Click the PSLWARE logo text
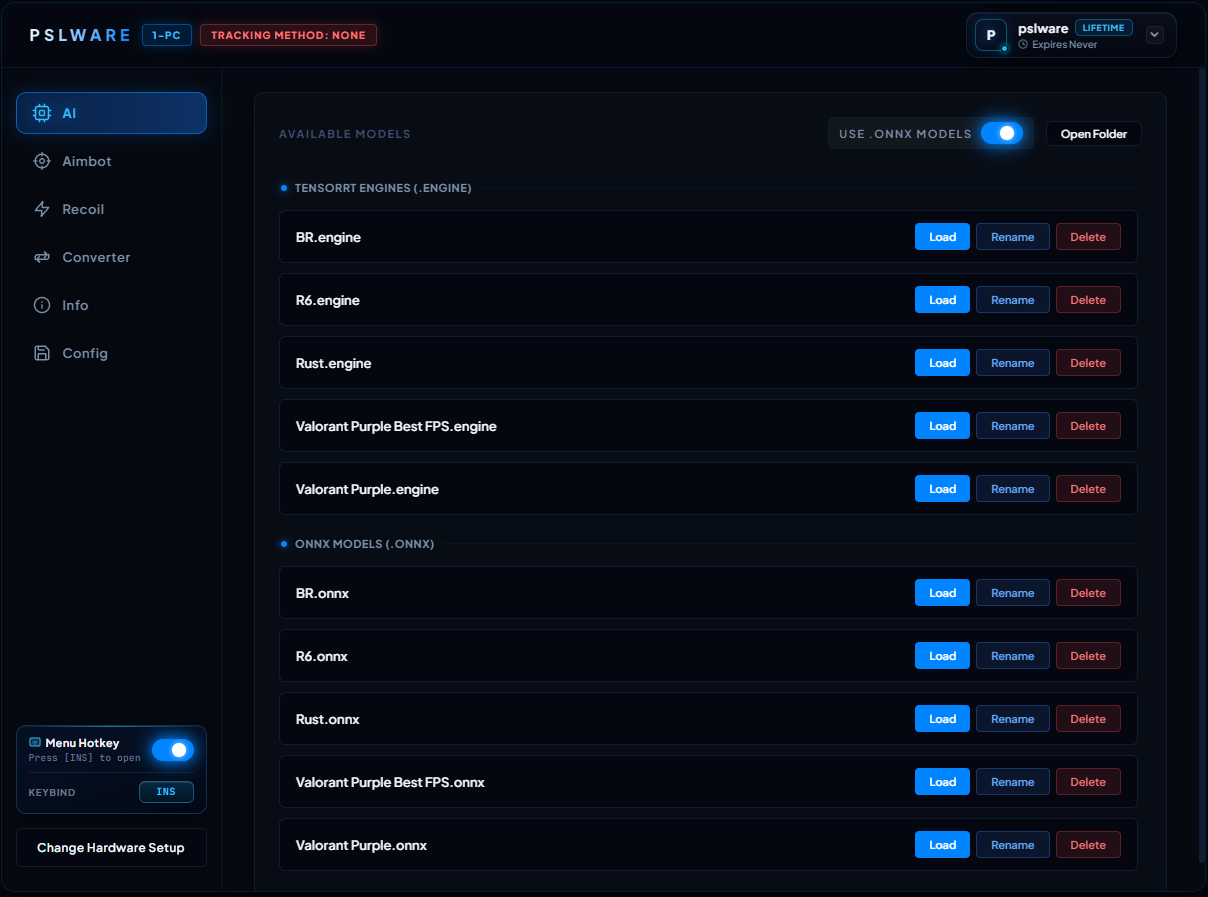 pyautogui.click(x=80, y=35)
